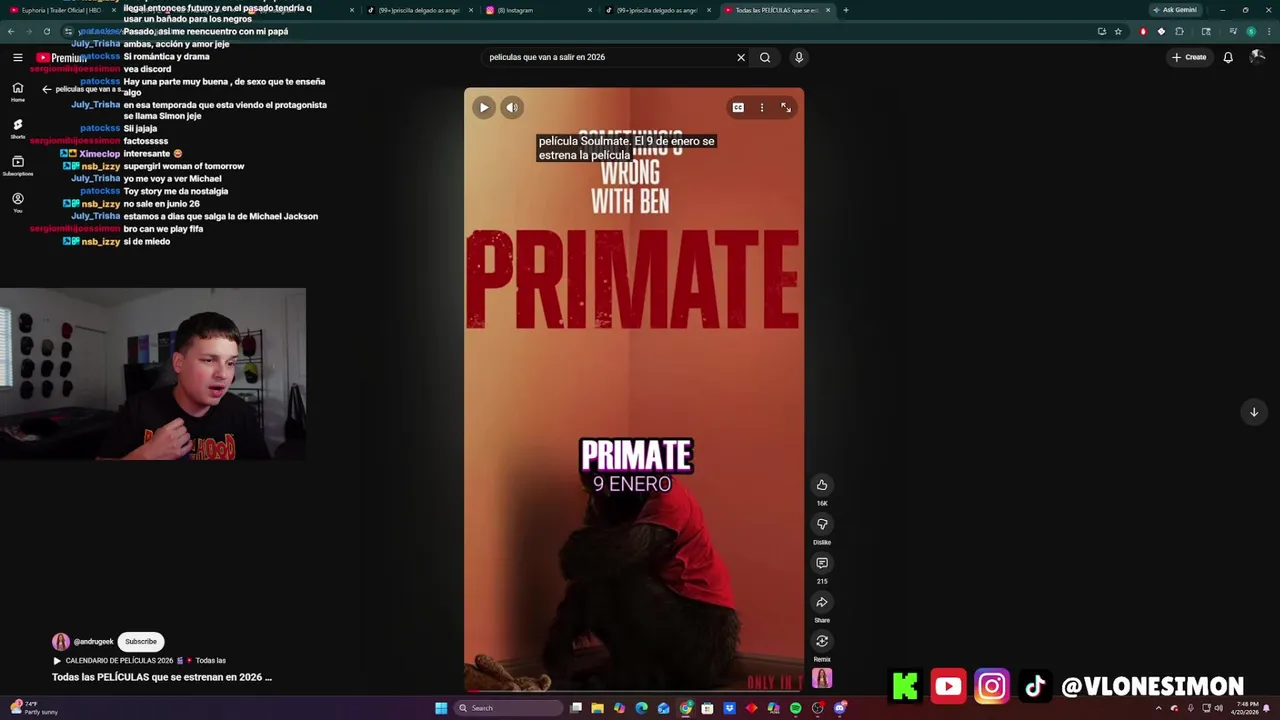Open the You page in the sidebar
Image resolution: width=1280 pixels, height=720 pixels.
tap(17, 202)
